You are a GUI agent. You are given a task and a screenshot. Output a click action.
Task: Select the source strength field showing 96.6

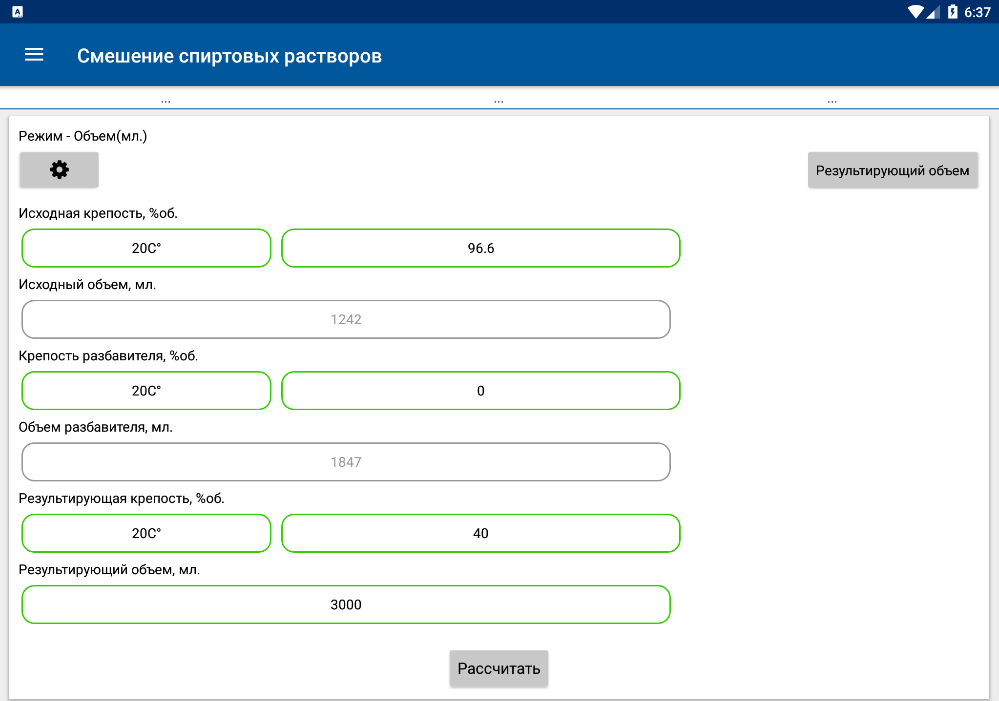coord(481,248)
